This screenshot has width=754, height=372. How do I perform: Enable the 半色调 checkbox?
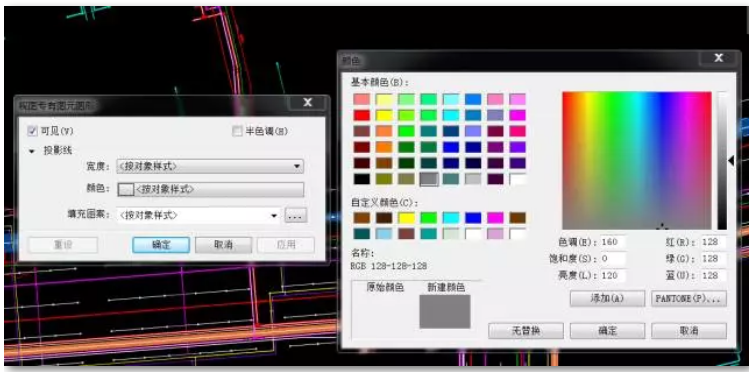point(237,131)
